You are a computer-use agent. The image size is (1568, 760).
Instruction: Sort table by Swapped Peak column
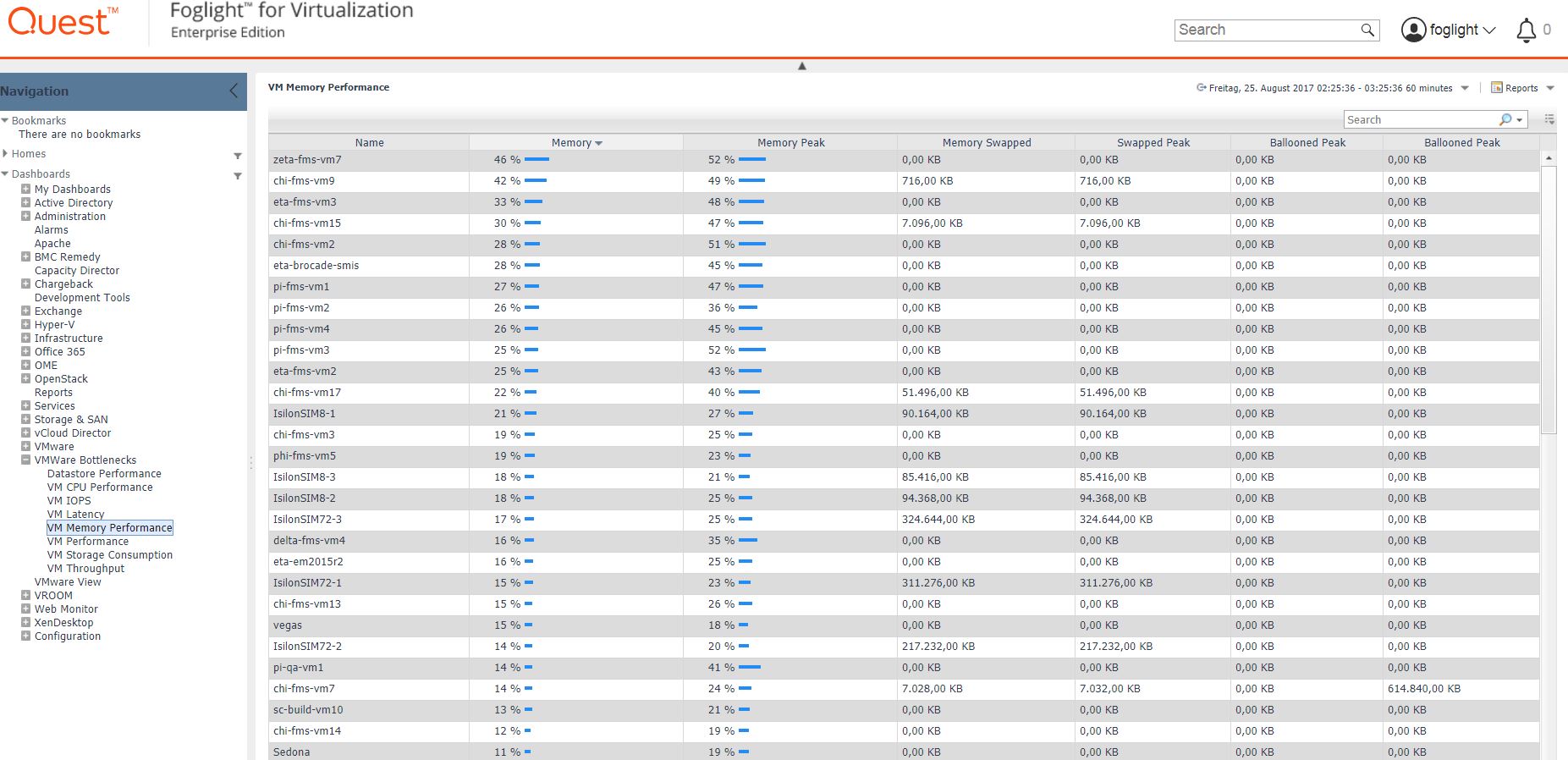click(1153, 142)
